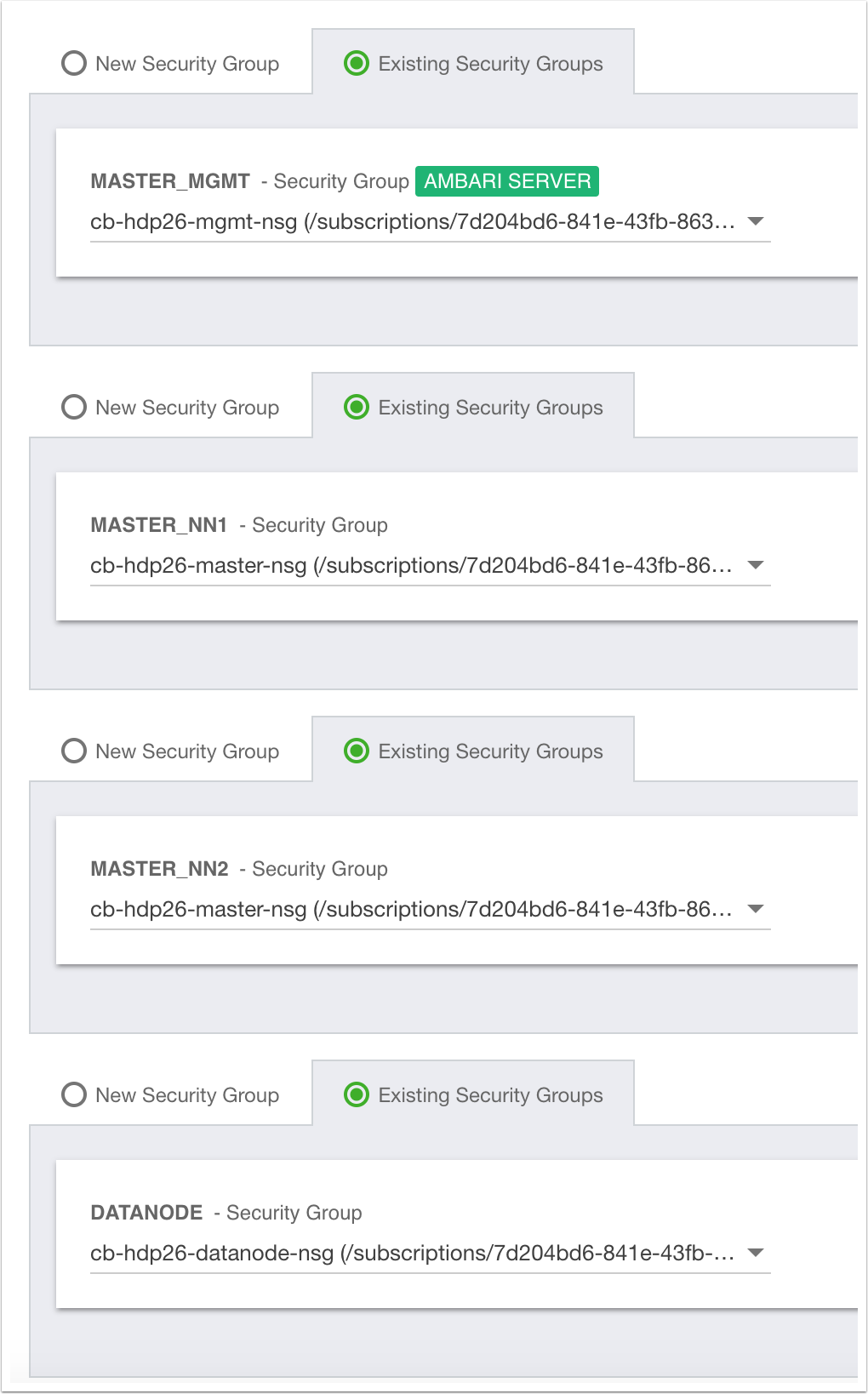
Task: Click the caret icon on the MASTER_NN1 dropdown
Action: (756, 563)
